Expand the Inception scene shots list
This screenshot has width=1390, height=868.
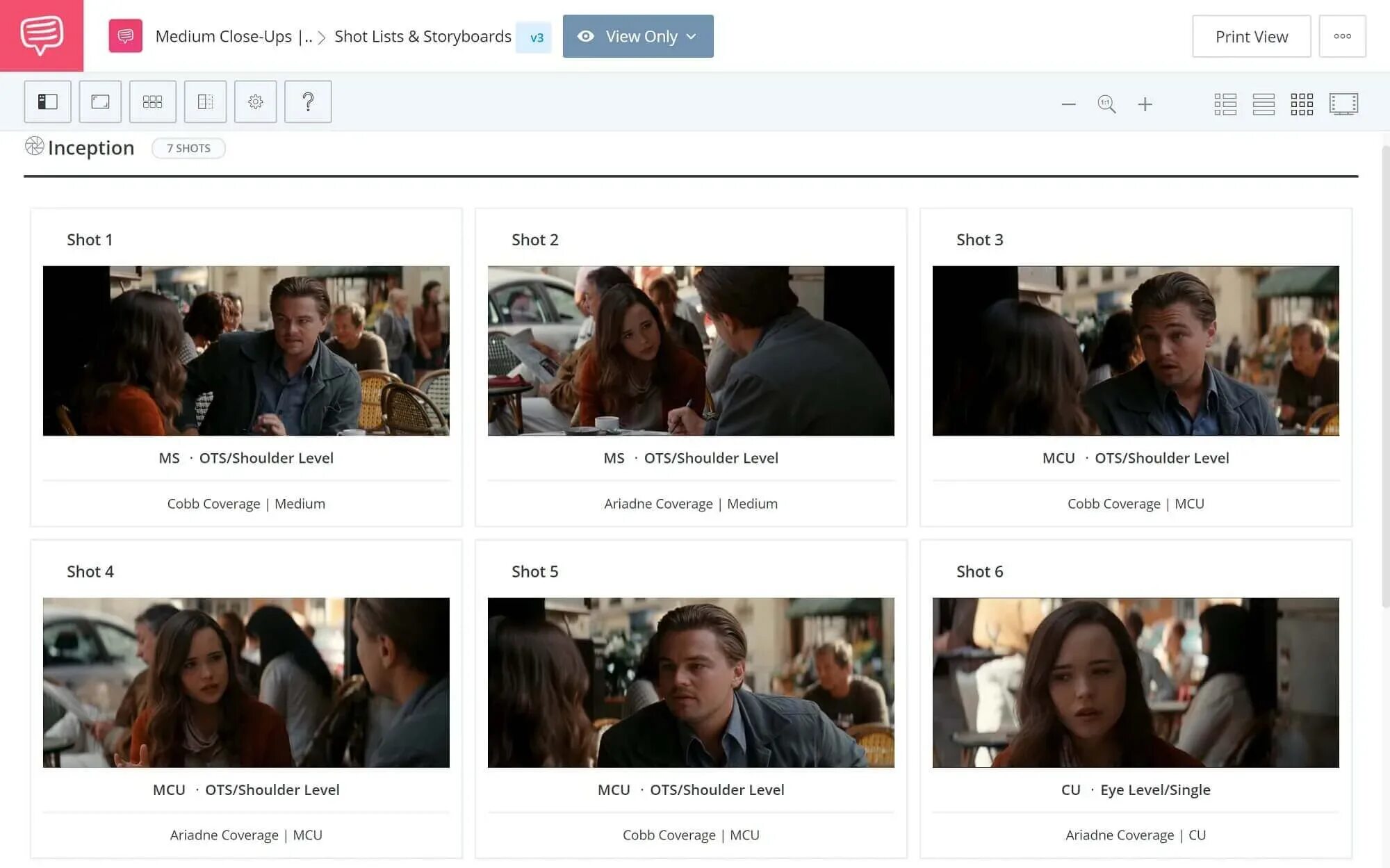(33, 147)
